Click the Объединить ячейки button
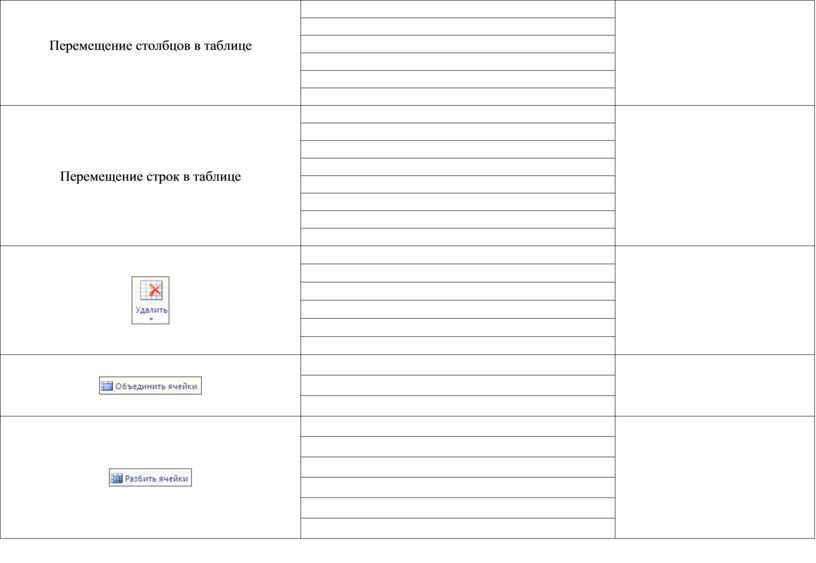The image size is (816, 563). pyautogui.click(x=150, y=386)
